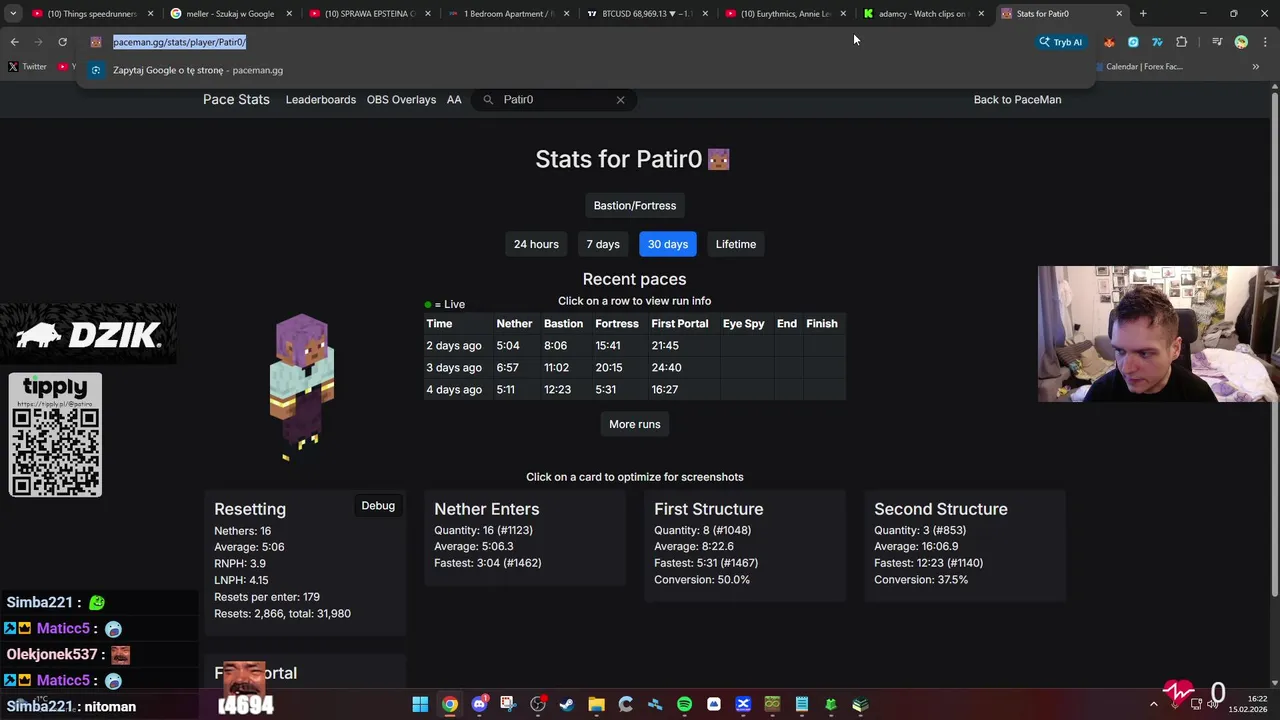Open Discord from the taskbar
1280x720 pixels.
(479, 705)
